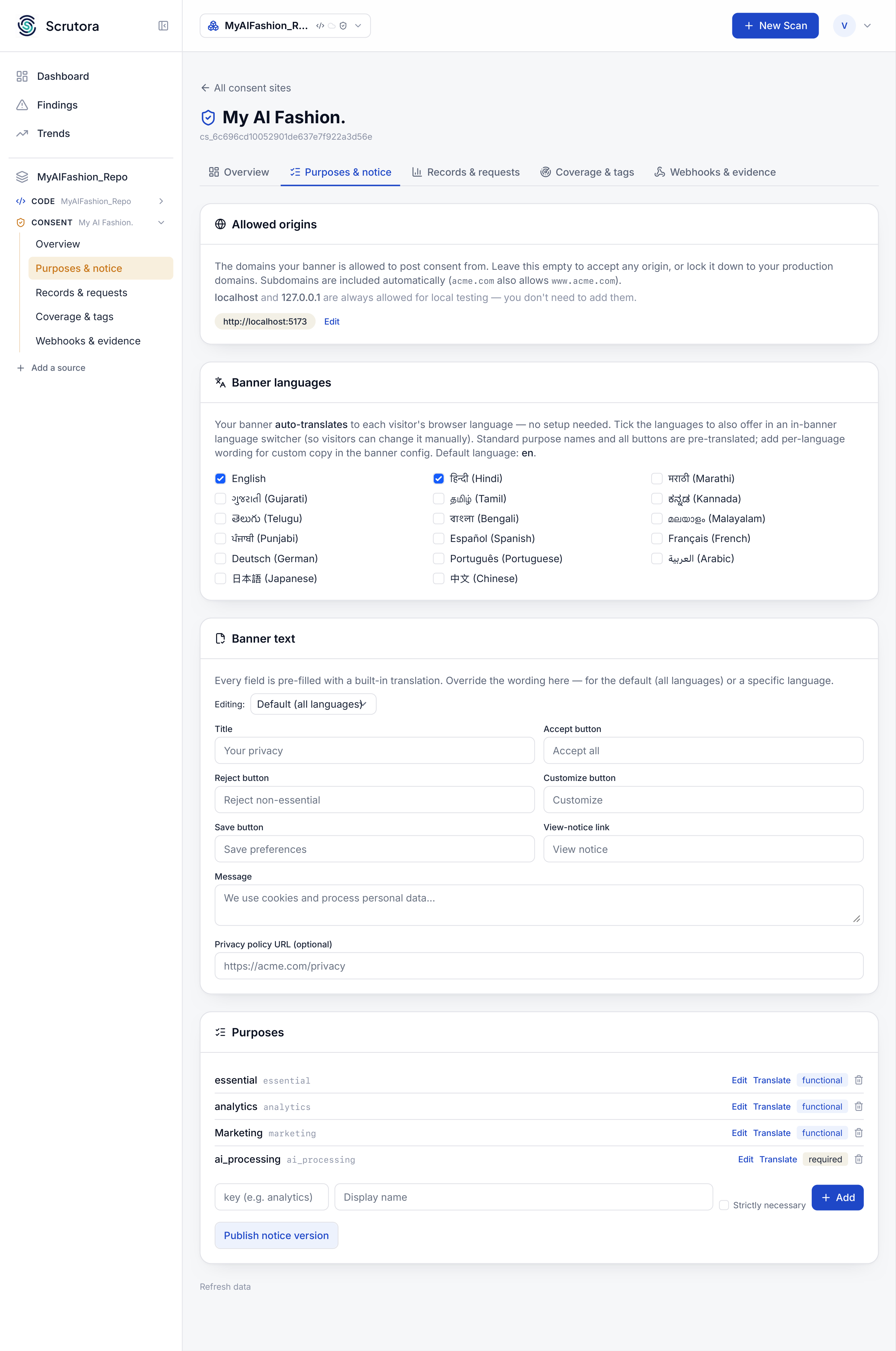Click Publish notice version button

coord(276,1236)
